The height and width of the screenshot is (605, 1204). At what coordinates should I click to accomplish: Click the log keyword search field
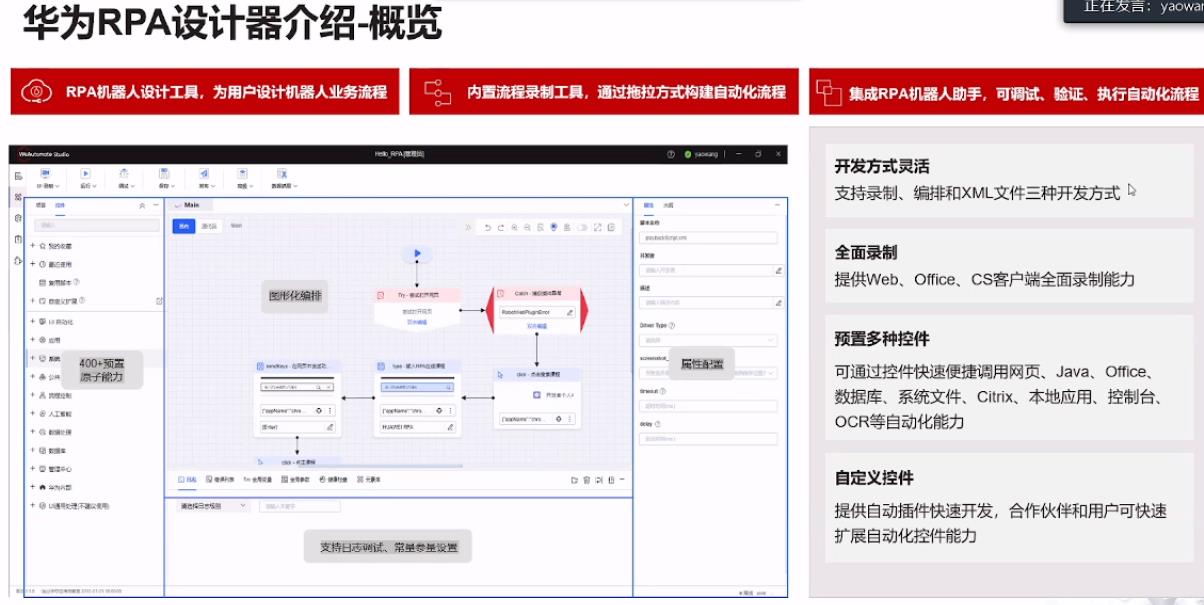click(x=300, y=506)
